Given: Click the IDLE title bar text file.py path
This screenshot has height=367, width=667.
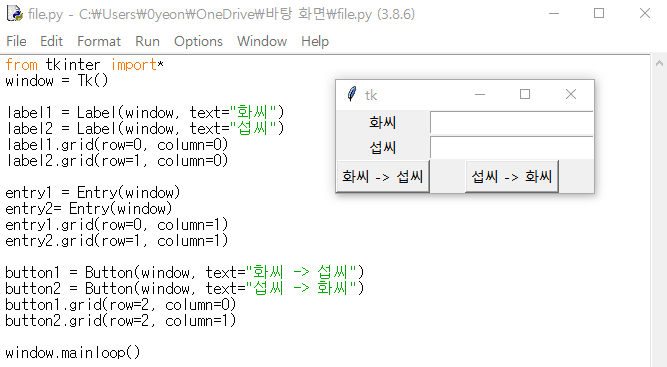Looking at the screenshot, I should 221,14.
